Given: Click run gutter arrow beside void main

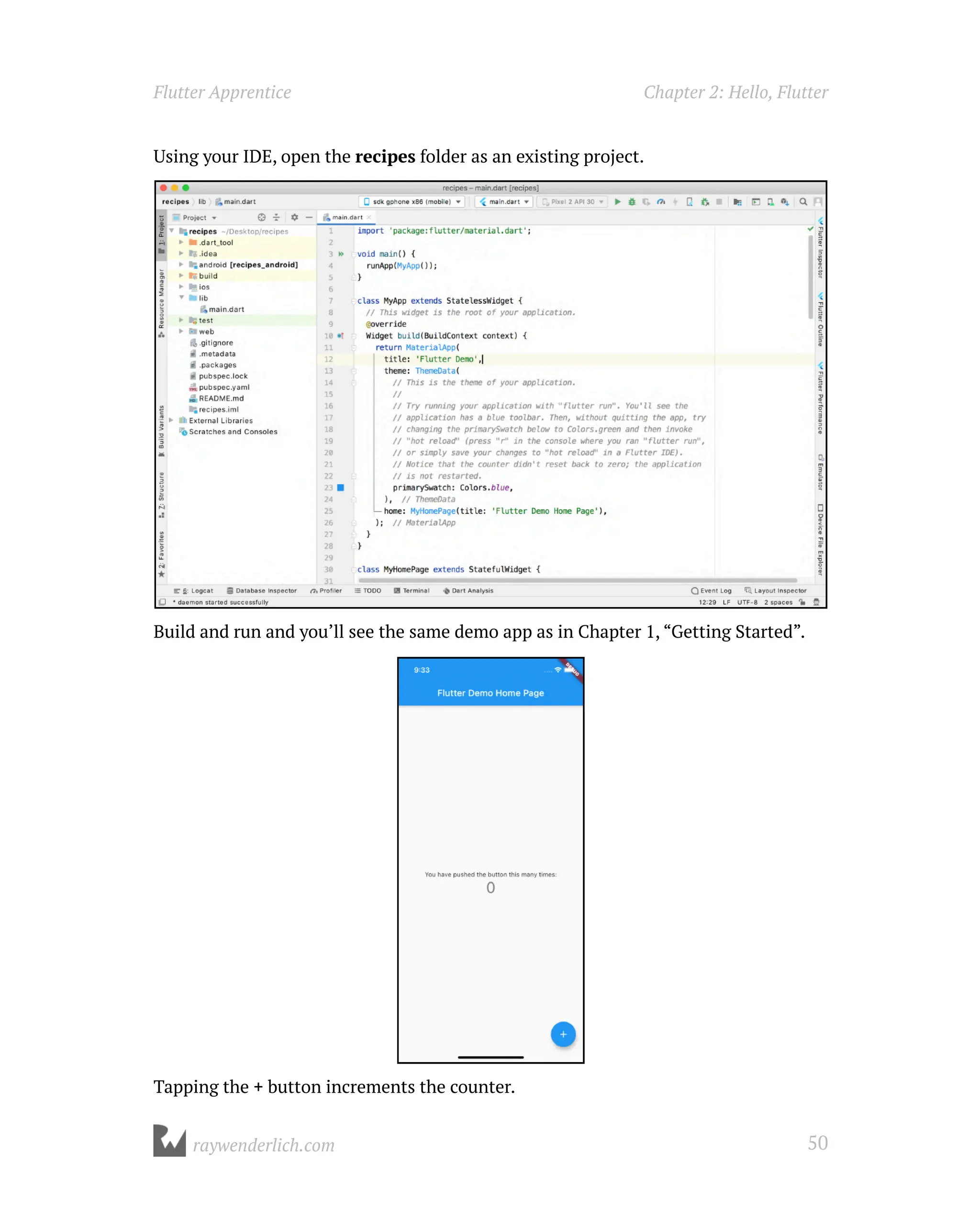Looking at the screenshot, I should coord(341,254).
